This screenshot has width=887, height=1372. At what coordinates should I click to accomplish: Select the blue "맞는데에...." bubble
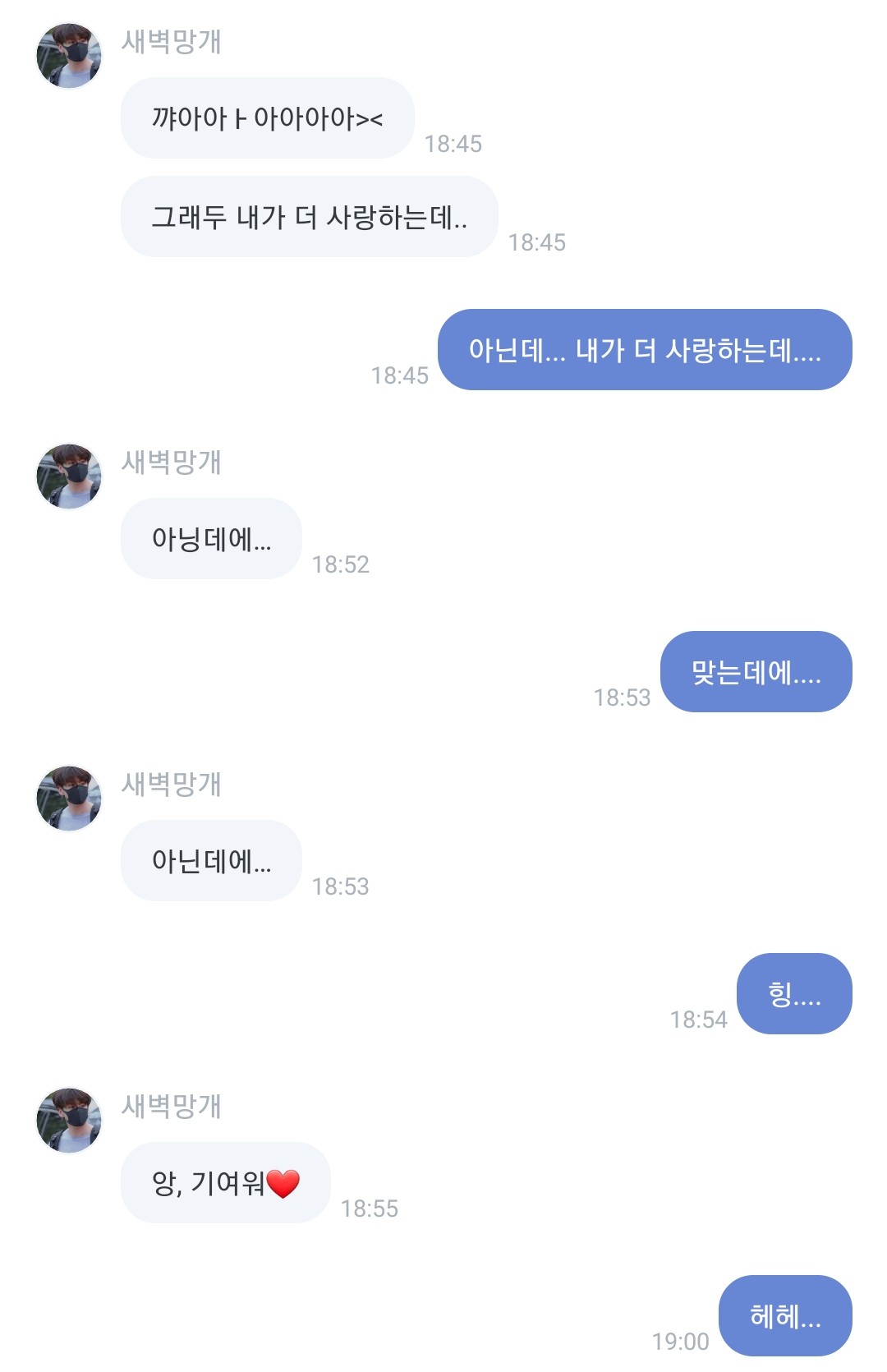[x=756, y=672]
